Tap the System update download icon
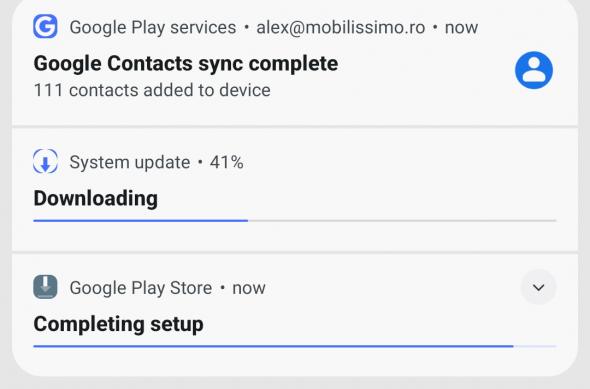This screenshot has height=389, width=590. pyautogui.click(x=45, y=162)
